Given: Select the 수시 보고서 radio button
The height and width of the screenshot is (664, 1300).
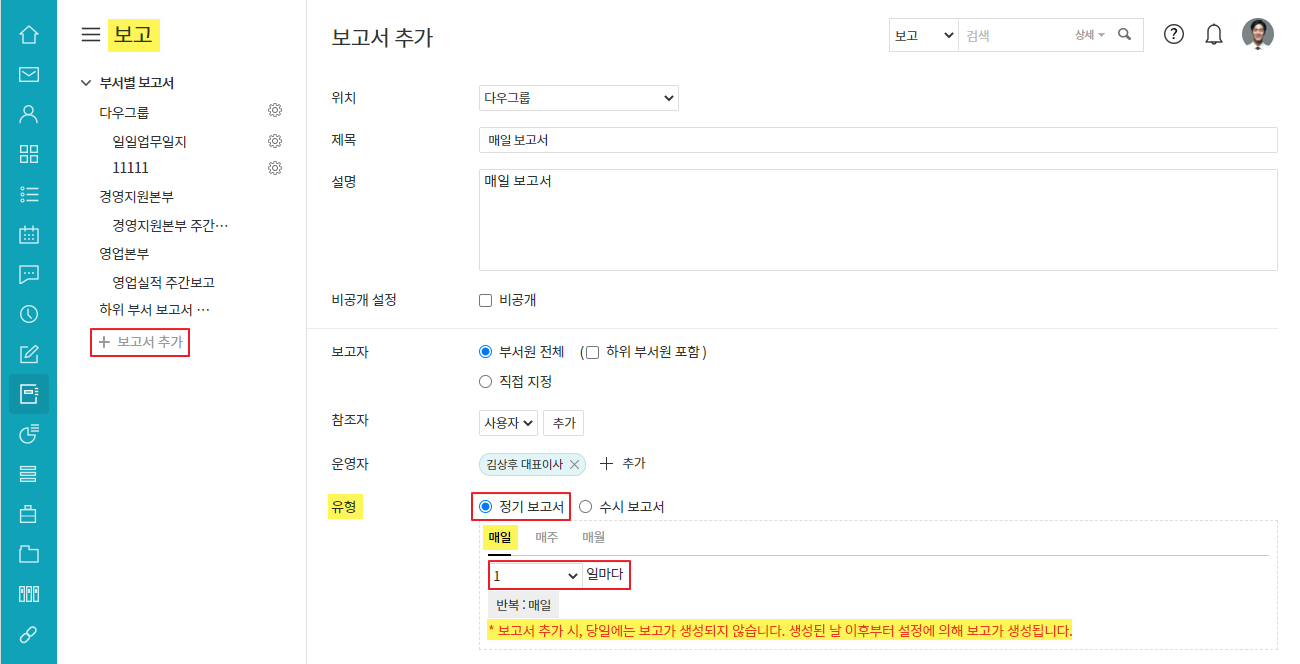Looking at the screenshot, I should point(586,507).
